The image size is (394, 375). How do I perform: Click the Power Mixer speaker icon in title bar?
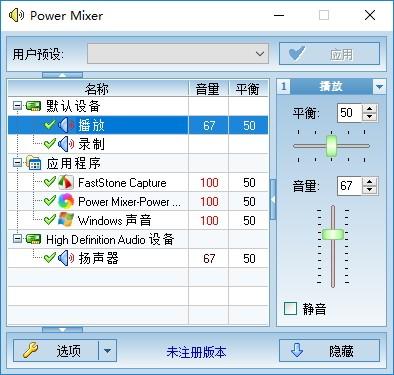[16, 15]
